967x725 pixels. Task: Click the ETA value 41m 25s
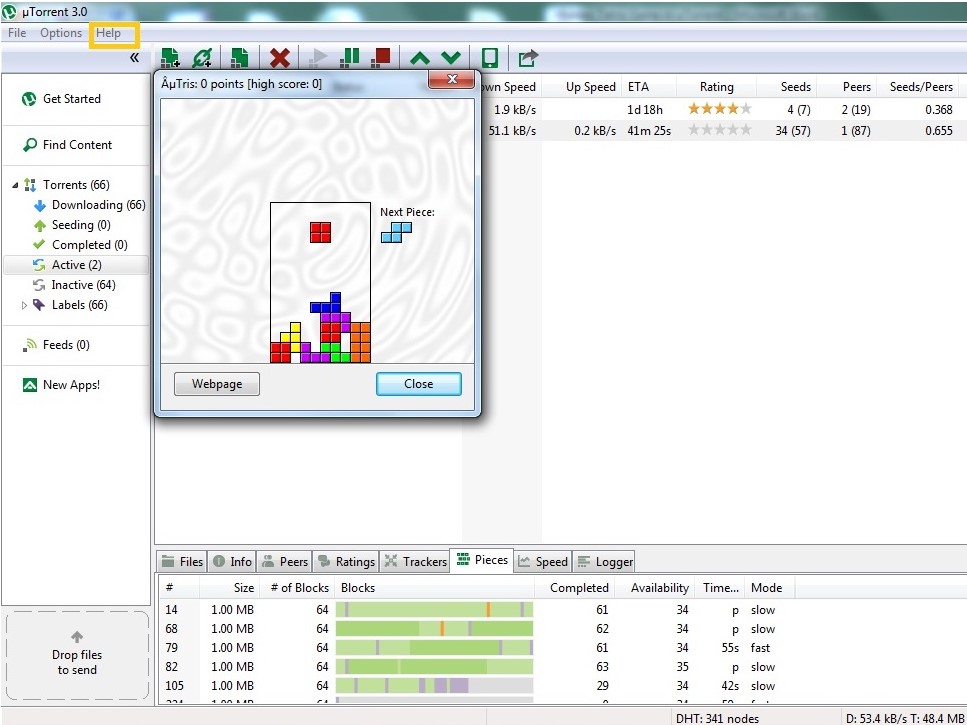[x=649, y=131]
